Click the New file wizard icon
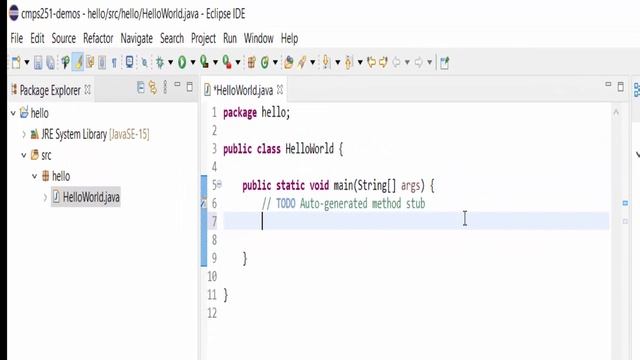This screenshot has height=360, width=640. pos(16,62)
